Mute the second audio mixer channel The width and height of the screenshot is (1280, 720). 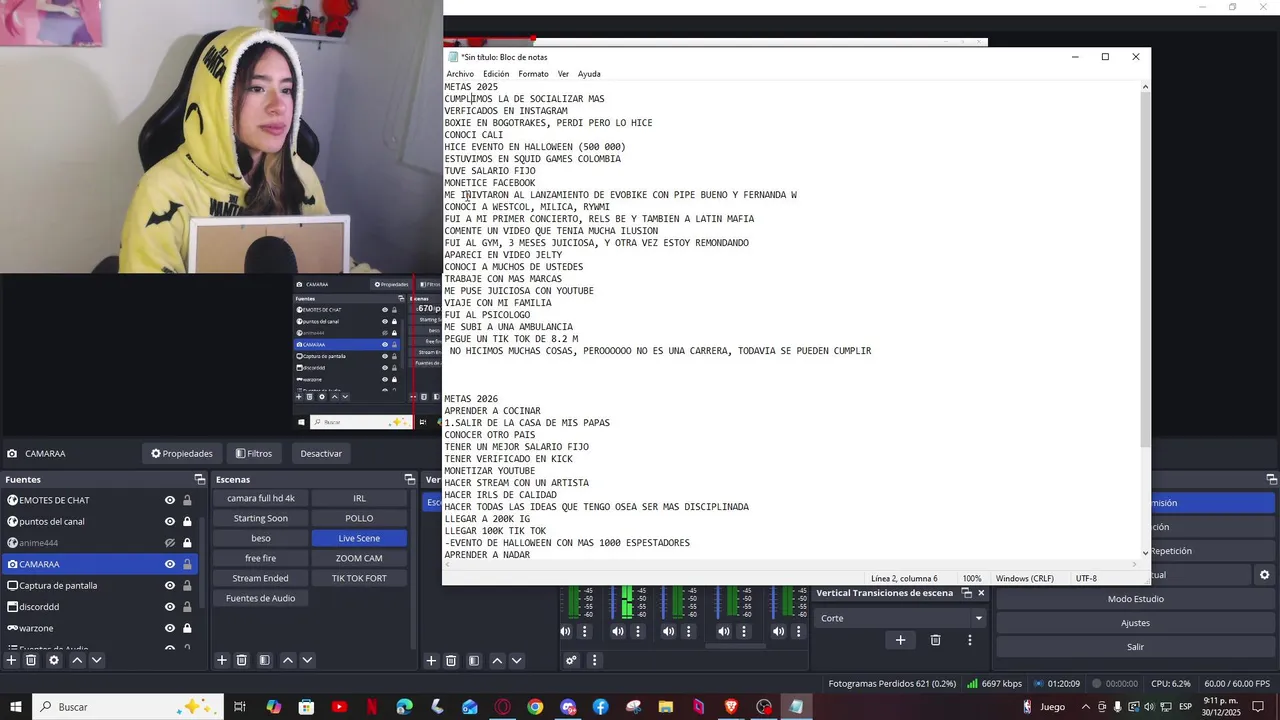tap(618, 631)
